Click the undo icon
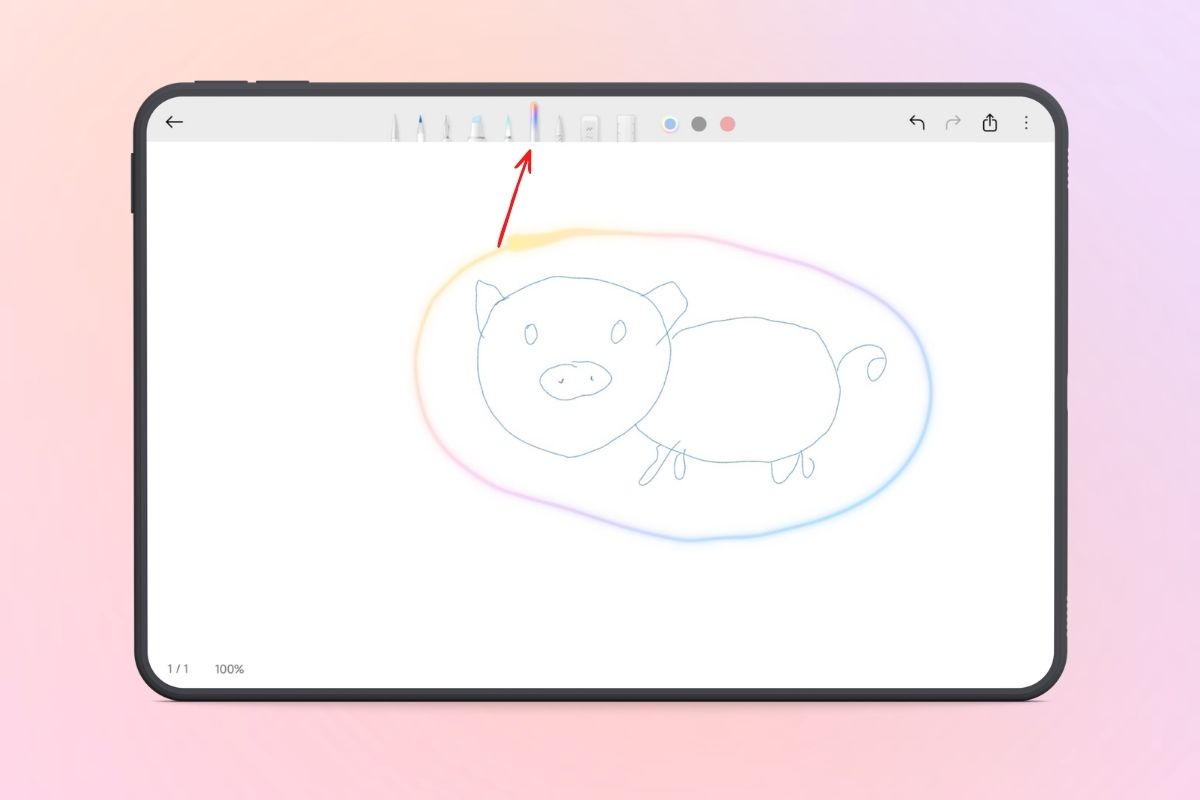 coord(917,122)
